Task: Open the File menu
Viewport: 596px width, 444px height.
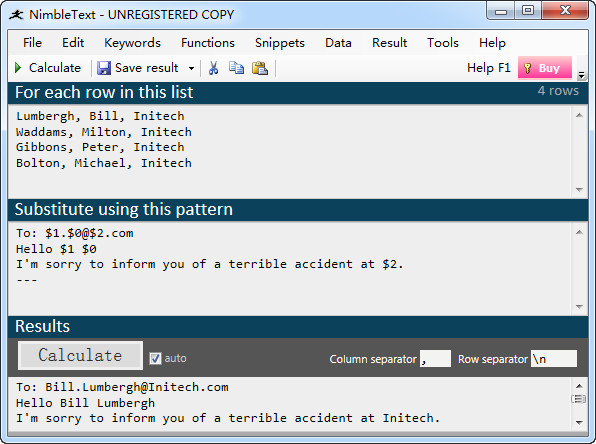Action: [x=32, y=43]
